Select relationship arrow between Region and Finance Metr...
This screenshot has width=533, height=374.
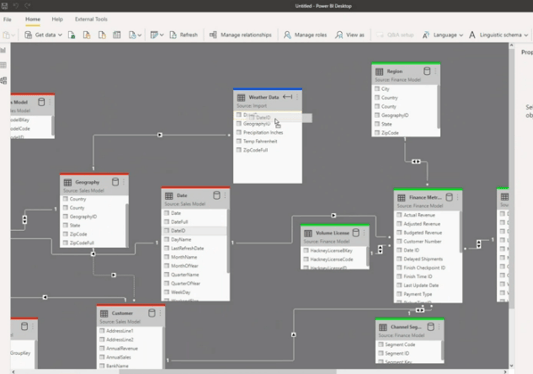pos(416,162)
